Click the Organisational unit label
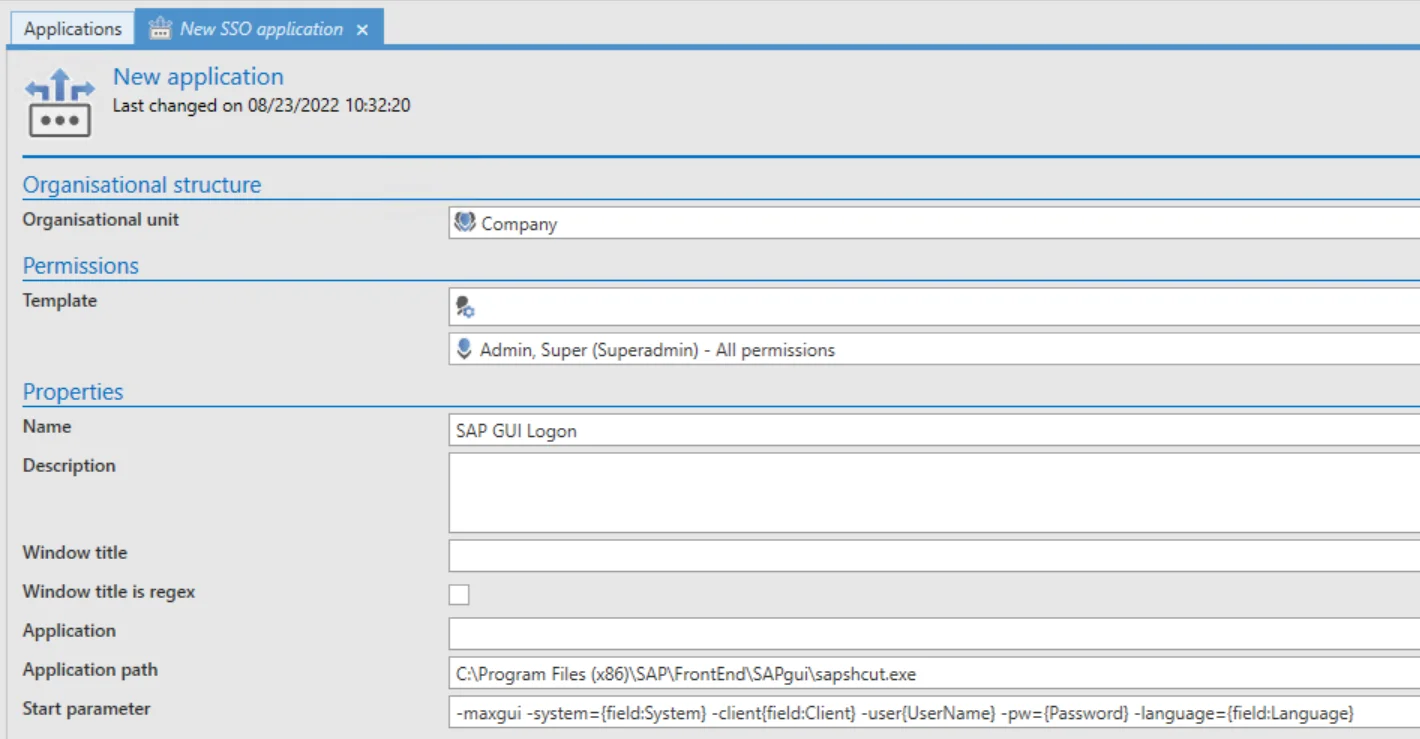This screenshot has height=739, width=1420. click(101, 219)
